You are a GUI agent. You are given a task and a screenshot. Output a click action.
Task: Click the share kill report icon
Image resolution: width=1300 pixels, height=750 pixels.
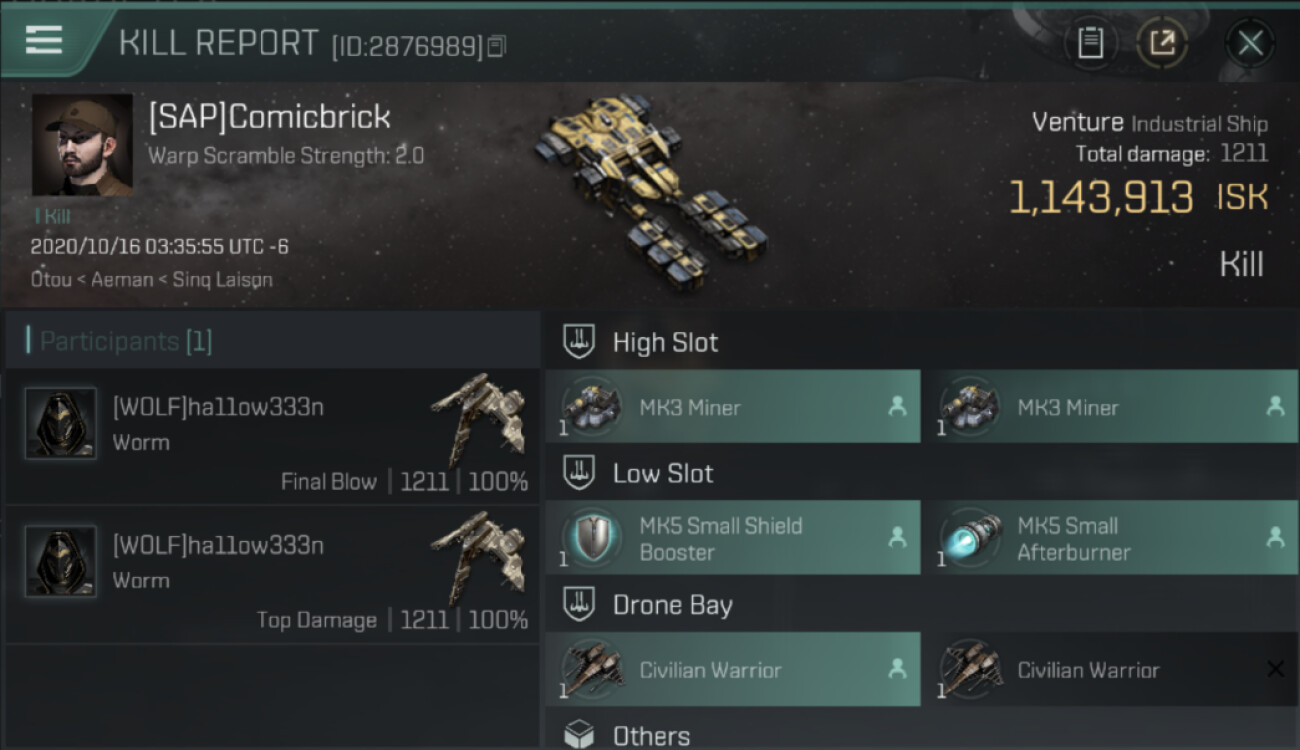click(x=1162, y=43)
